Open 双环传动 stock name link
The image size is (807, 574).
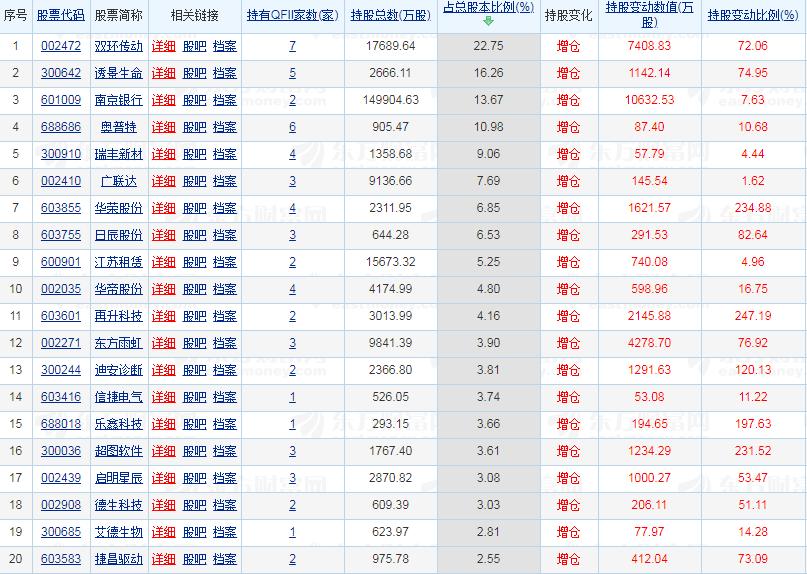coord(118,46)
